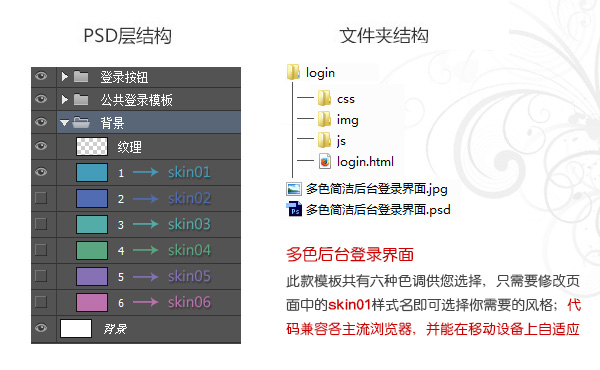The width and height of the screenshot is (600, 370).
Task: Expand the 登录按钮 layer group
Action: (x=65, y=77)
